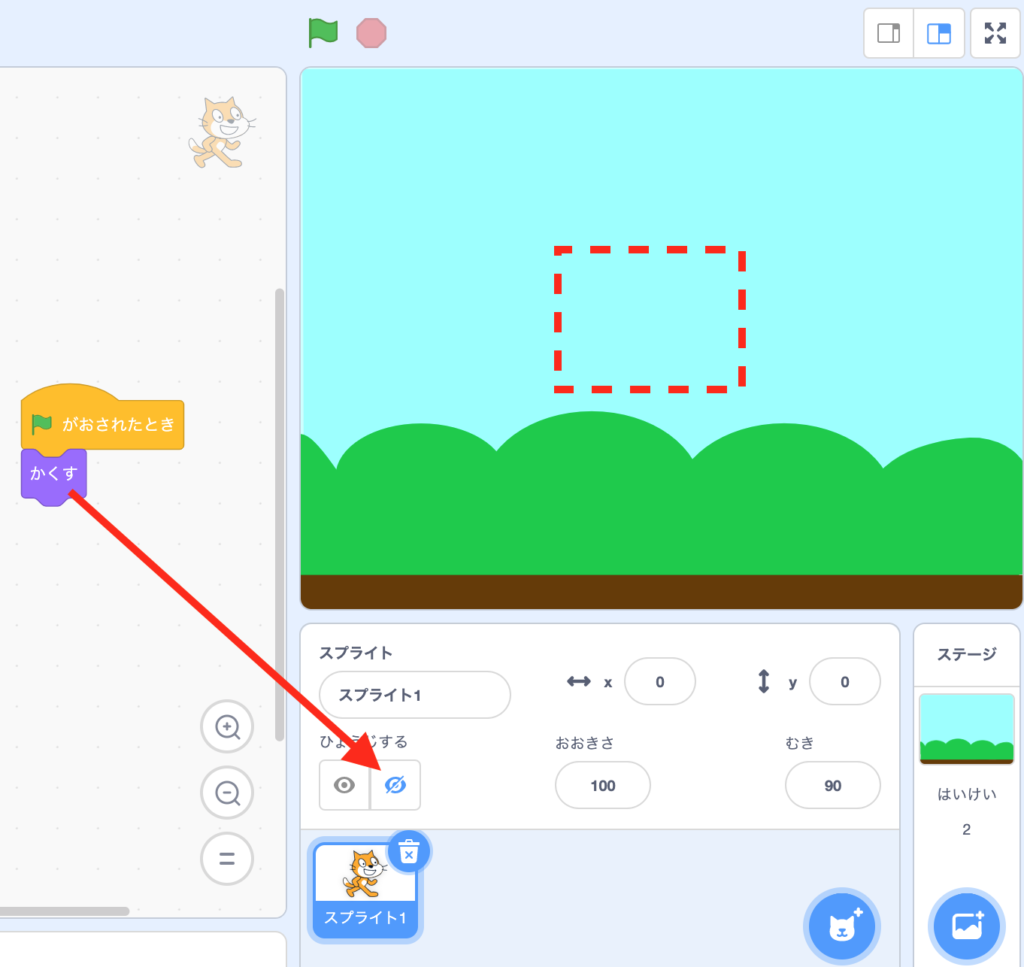Click the x position field

click(x=659, y=682)
